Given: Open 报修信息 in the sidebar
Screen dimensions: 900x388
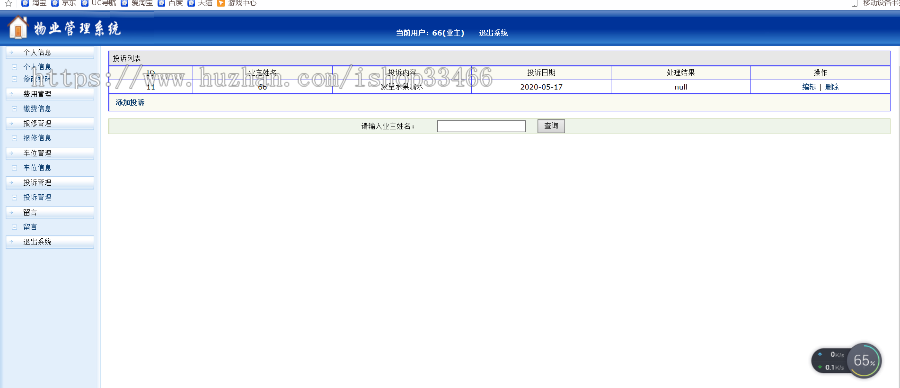Looking at the screenshot, I should 37,138.
